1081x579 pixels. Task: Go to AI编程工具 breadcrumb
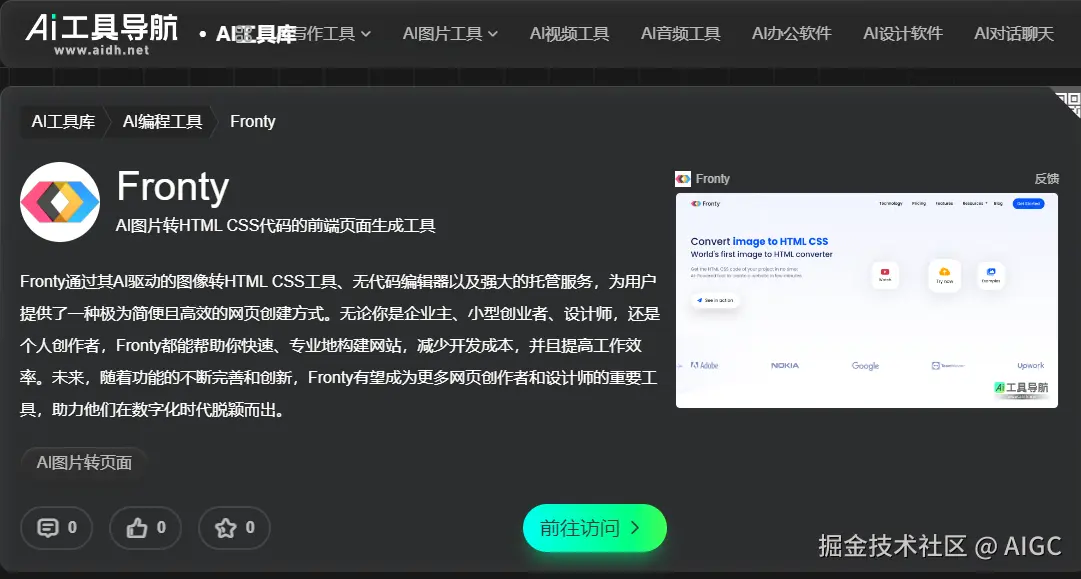163,122
